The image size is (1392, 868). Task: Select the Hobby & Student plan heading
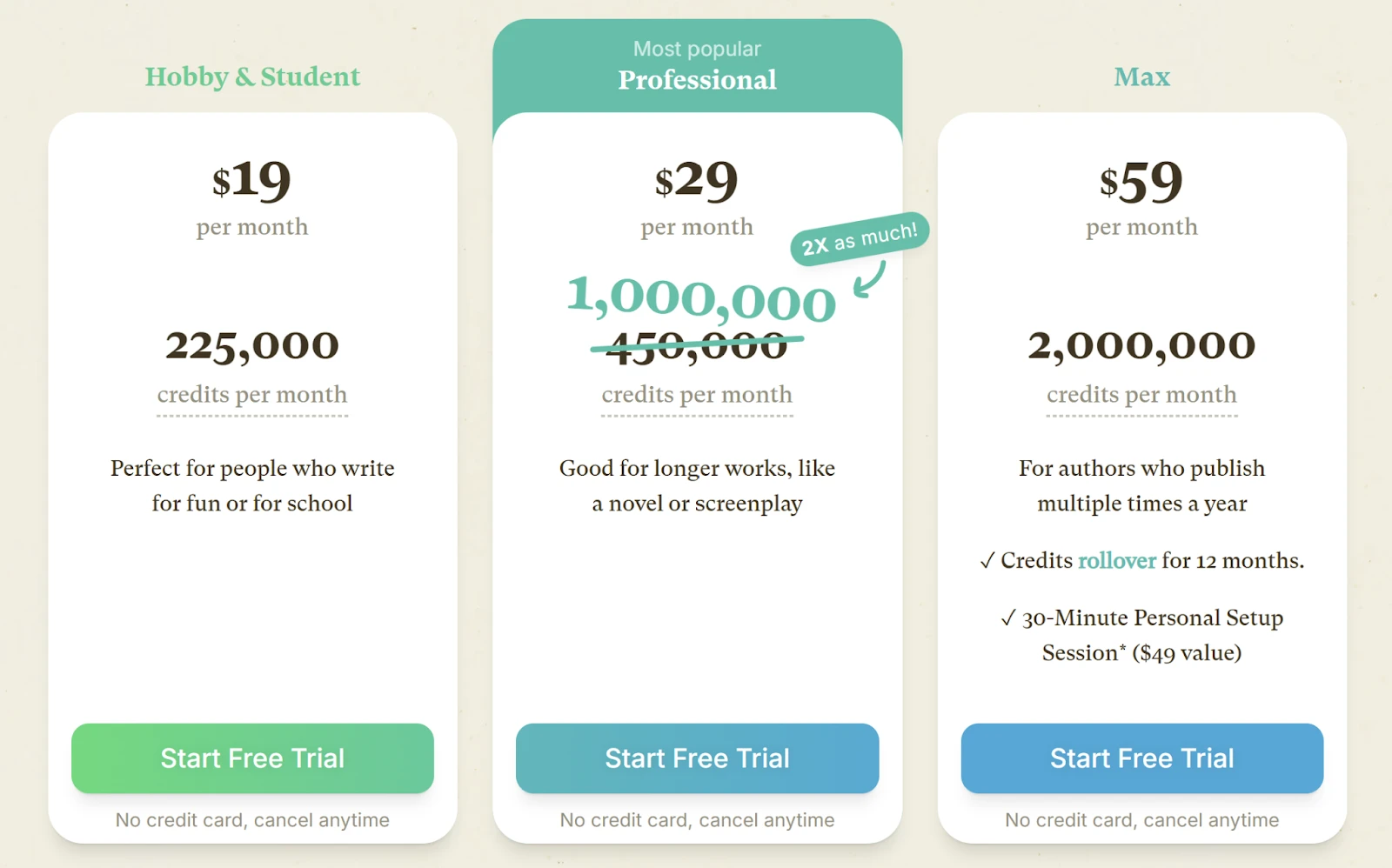(252, 77)
